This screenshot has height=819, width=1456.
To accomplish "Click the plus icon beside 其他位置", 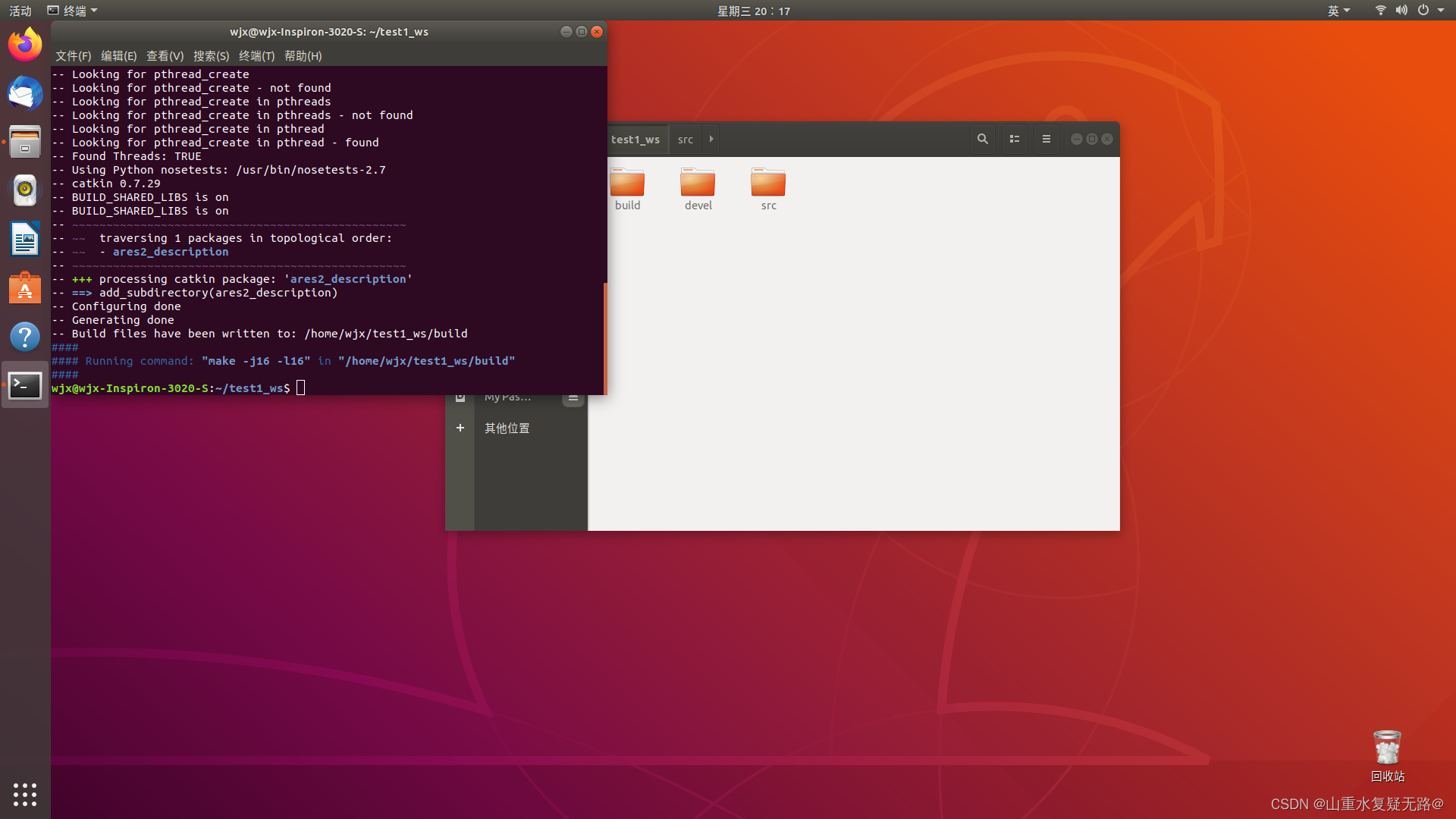I will click(x=460, y=428).
